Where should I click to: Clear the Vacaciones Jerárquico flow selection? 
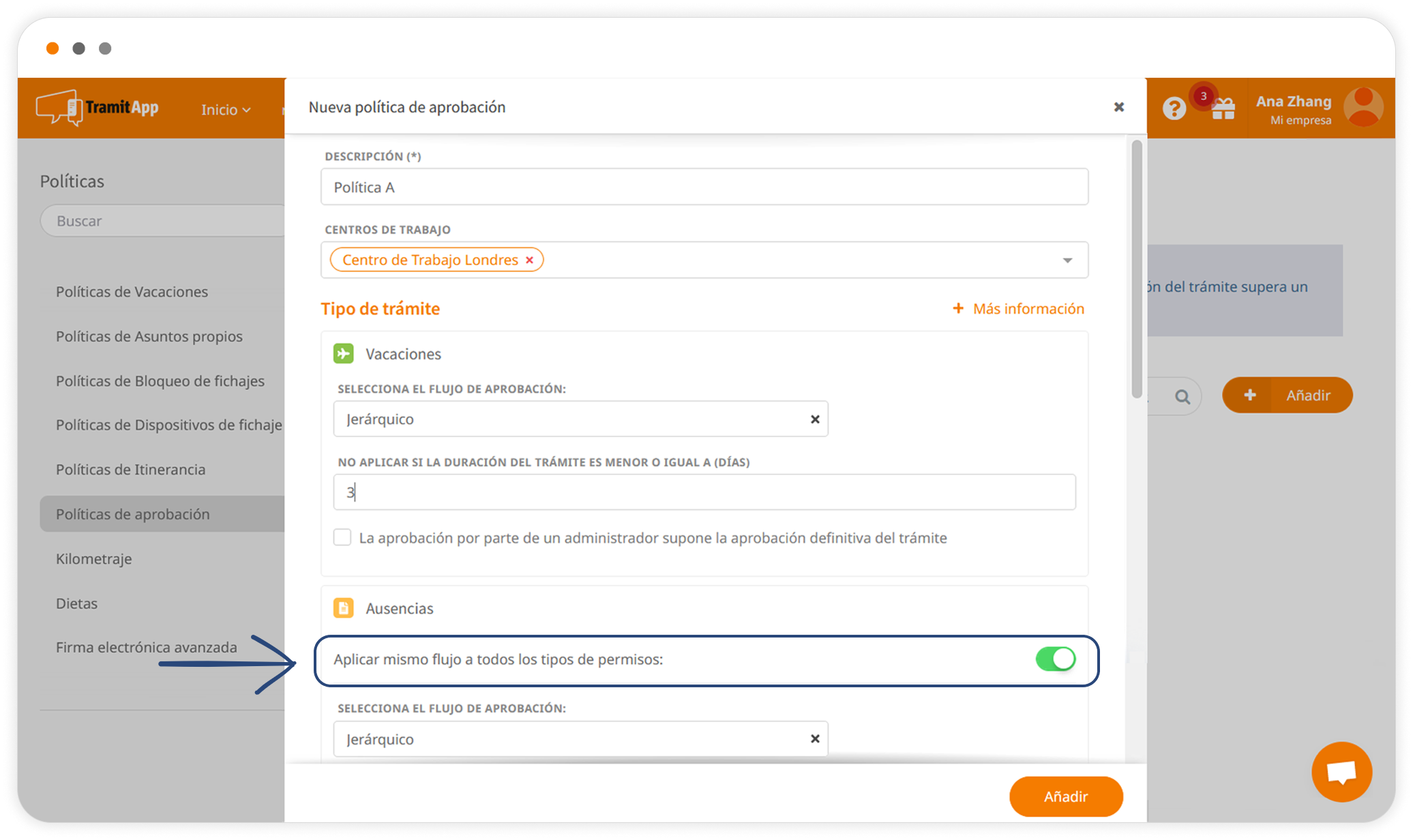pos(814,419)
